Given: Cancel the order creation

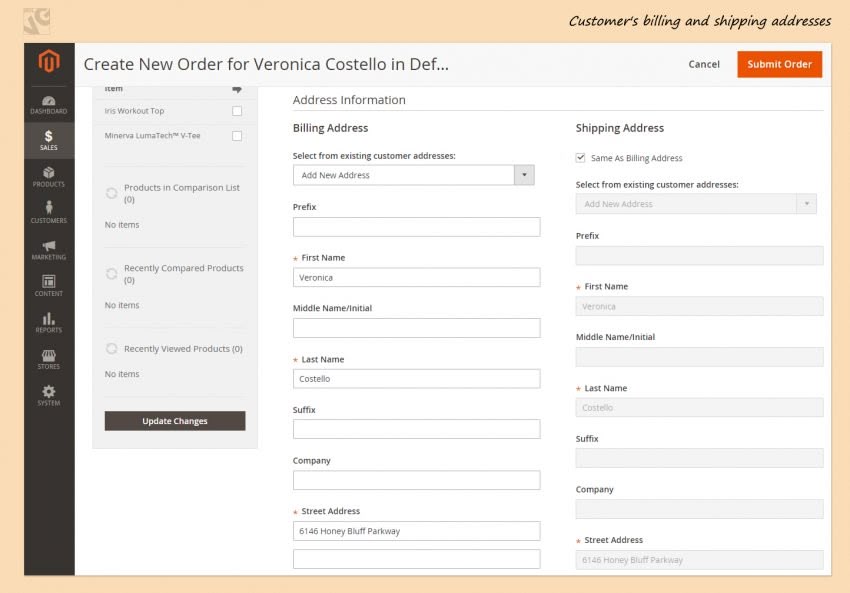Looking at the screenshot, I should (x=703, y=63).
